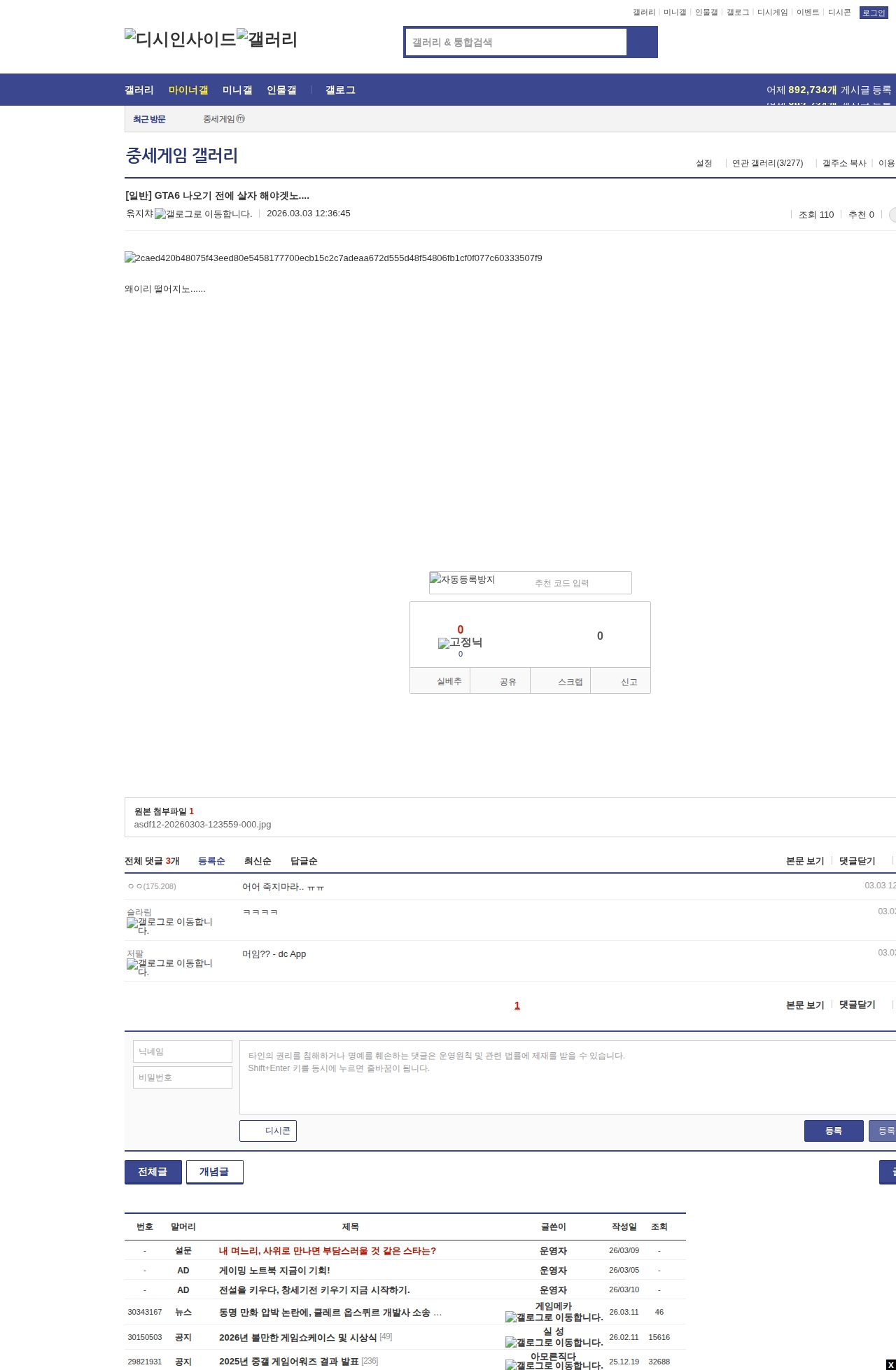Sort comments by 답글순
The image size is (896, 1370).
click(304, 861)
